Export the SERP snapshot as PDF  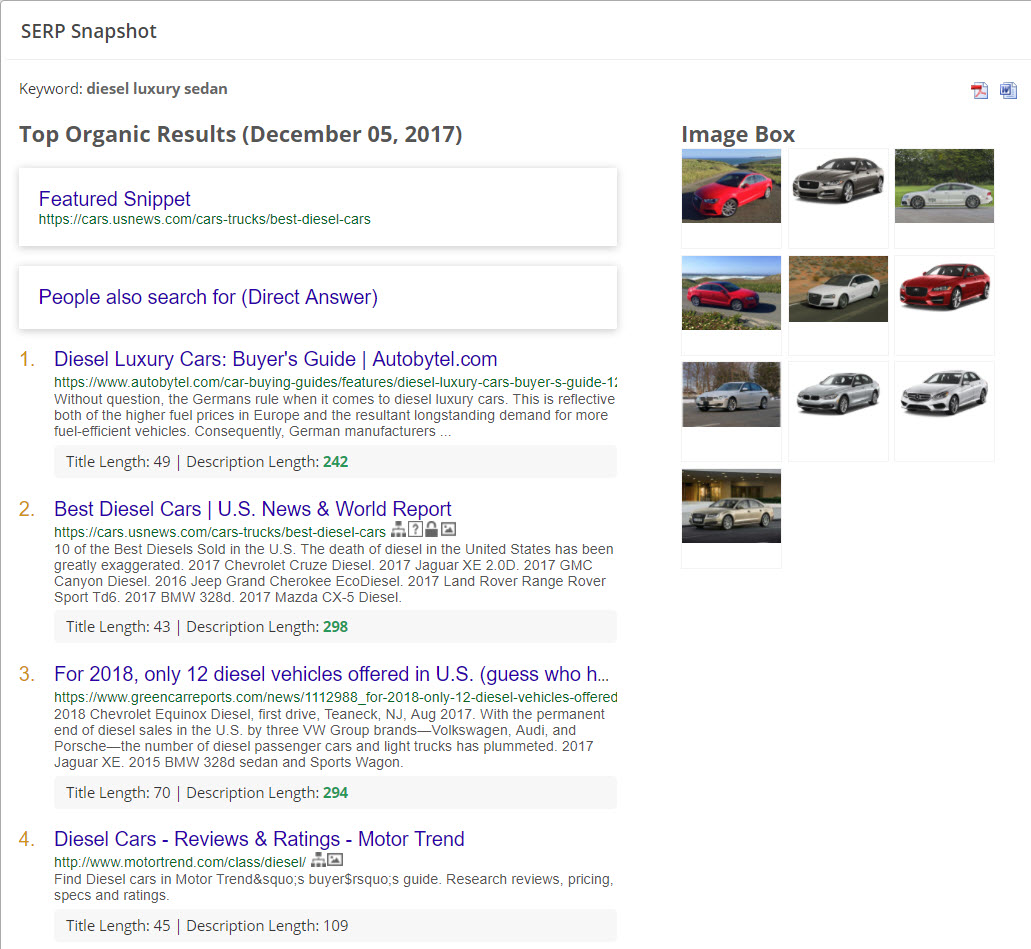click(979, 91)
